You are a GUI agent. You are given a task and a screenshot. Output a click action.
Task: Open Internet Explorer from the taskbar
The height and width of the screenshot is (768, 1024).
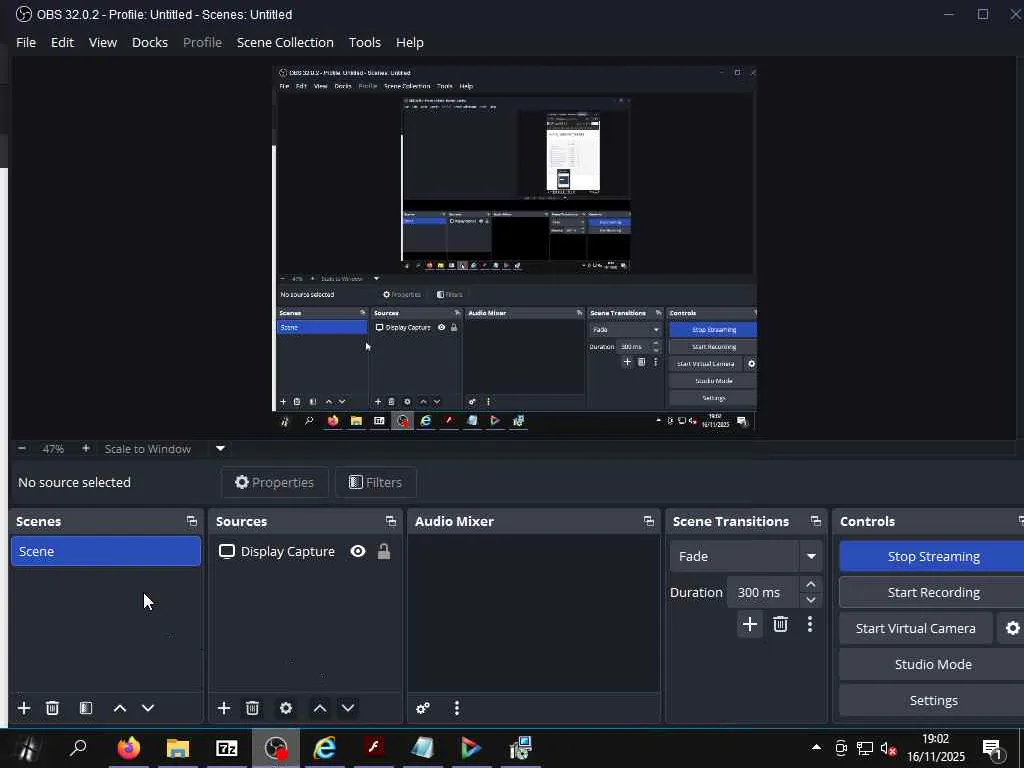point(325,748)
